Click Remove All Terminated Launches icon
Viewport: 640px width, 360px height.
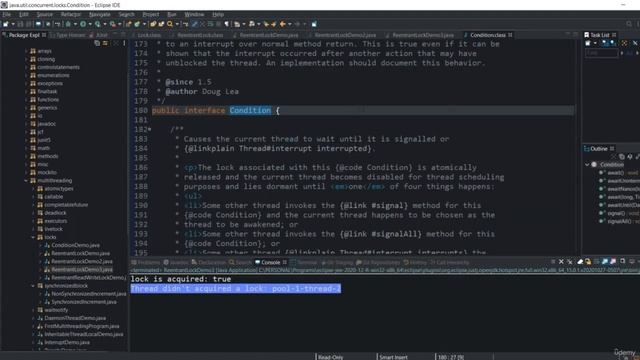[x=570, y=262]
